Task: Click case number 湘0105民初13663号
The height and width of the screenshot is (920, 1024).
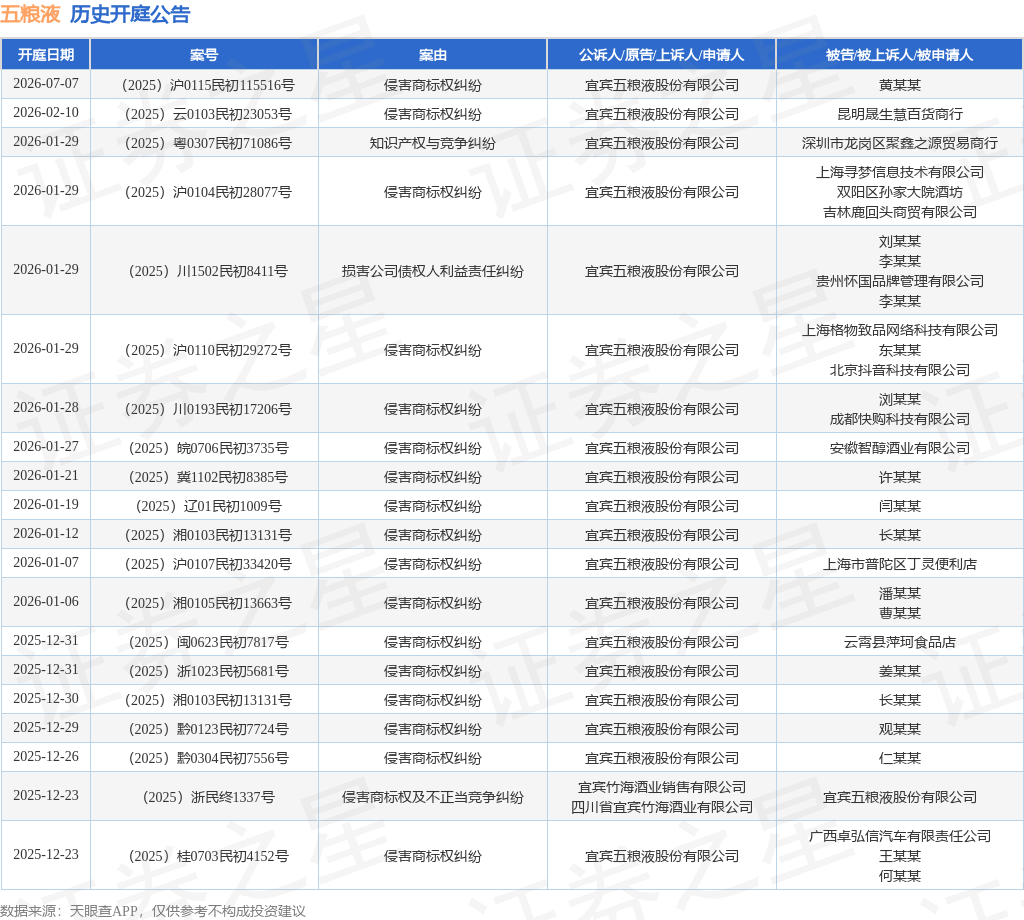Action: [x=208, y=603]
